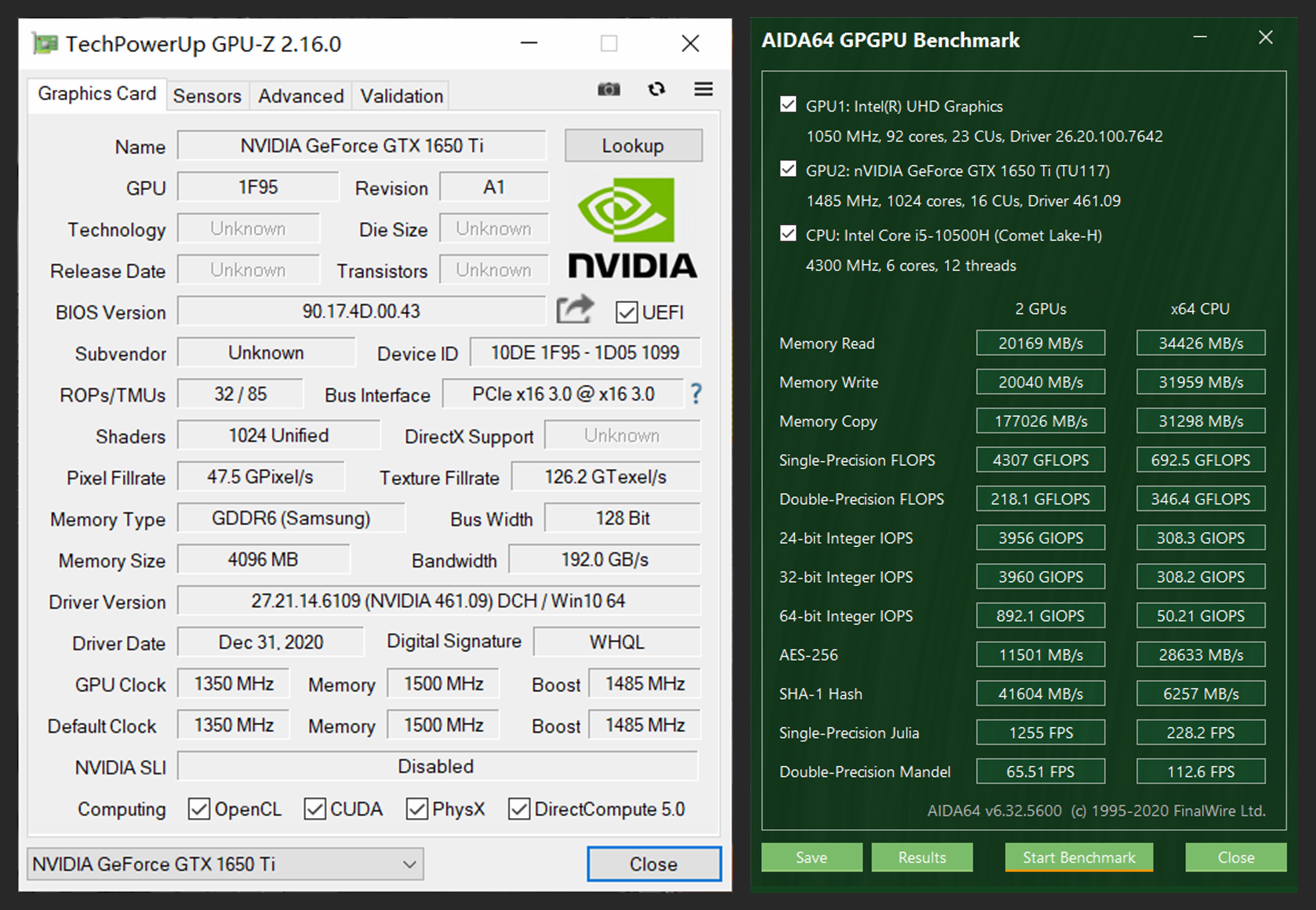Viewport: 1316px width, 910px height.
Task: Click the BIOS export share icon
Action: (x=574, y=310)
